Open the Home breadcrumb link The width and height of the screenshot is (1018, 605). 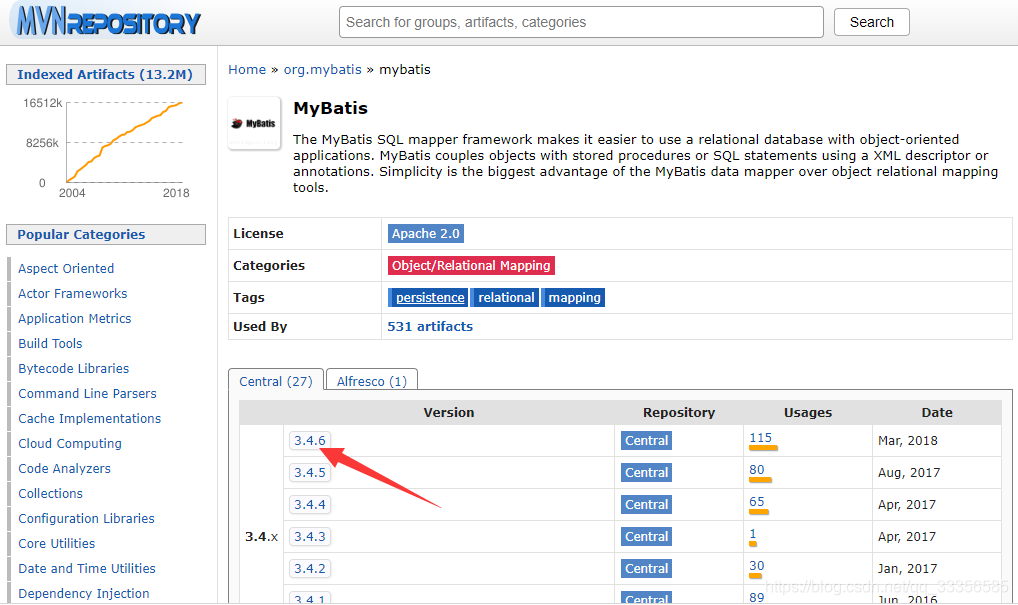point(247,69)
